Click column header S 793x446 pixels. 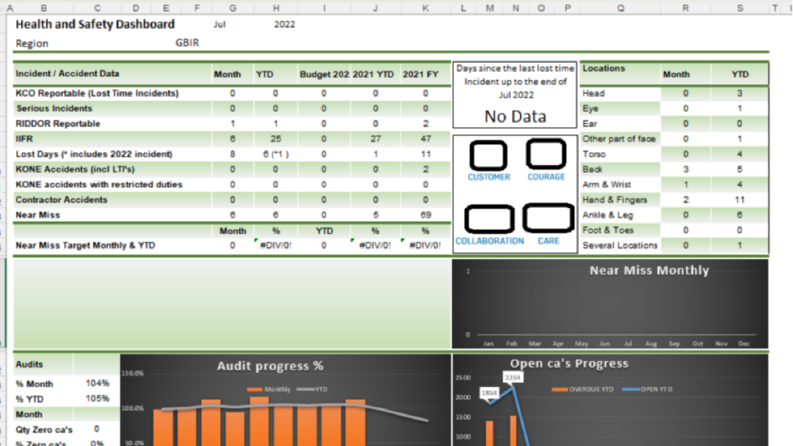(x=740, y=8)
